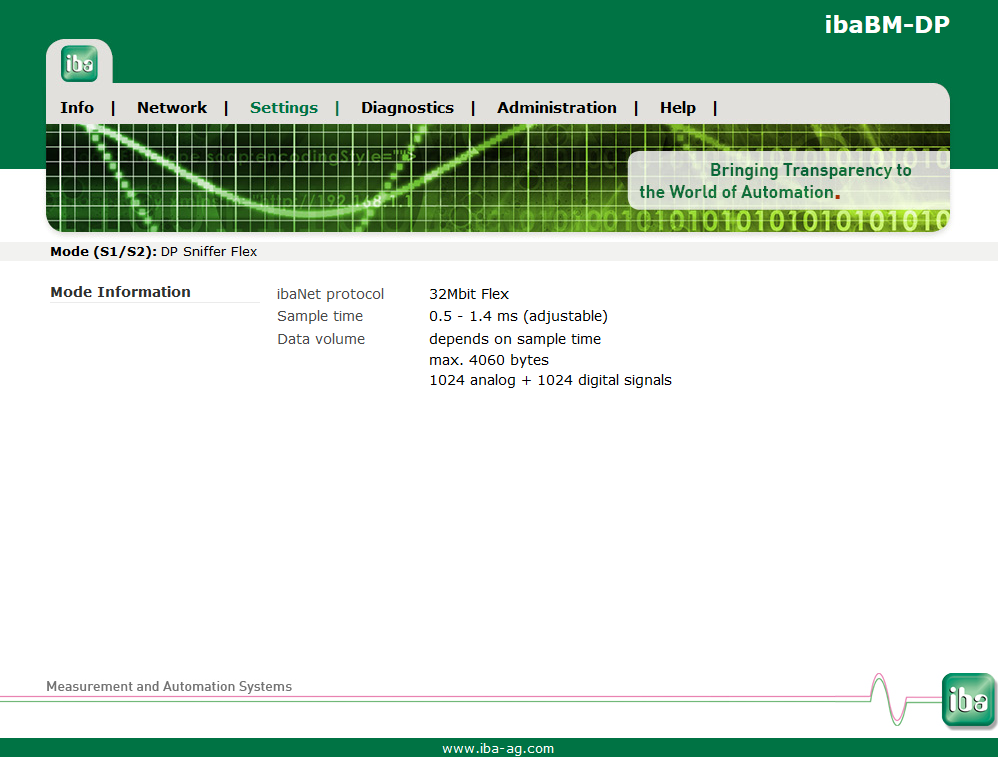Click the iba logo in the top-left tab
Image resolution: width=998 pixels, height=757 pixels.
pyautogui.click(x=79, y=64)
